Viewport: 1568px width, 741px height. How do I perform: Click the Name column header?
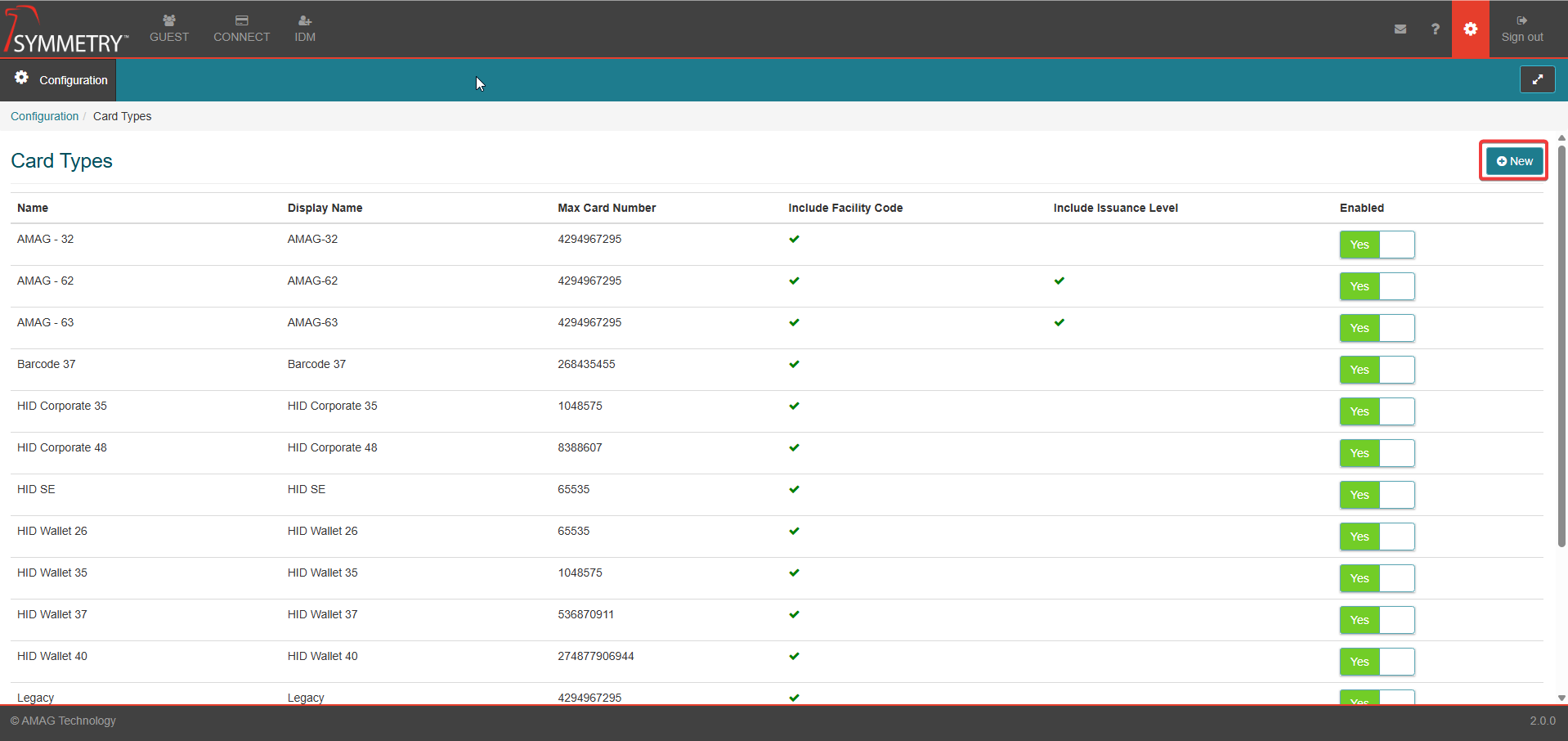click(x=33, y=208)
